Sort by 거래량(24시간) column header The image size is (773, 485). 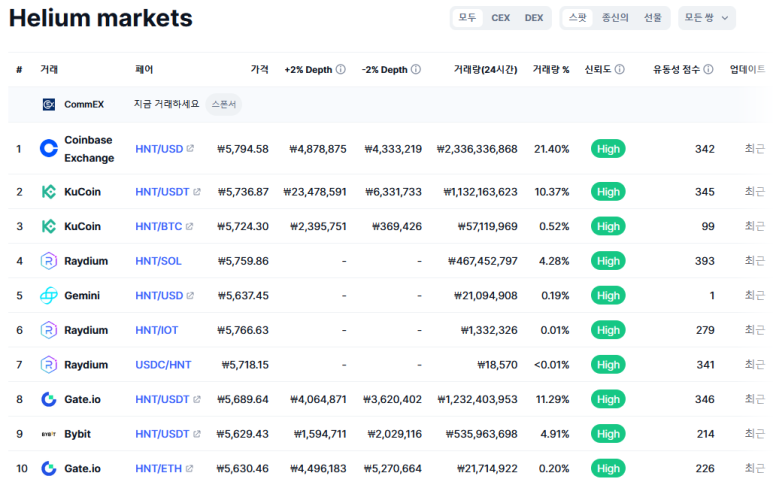tap(486, 69)
